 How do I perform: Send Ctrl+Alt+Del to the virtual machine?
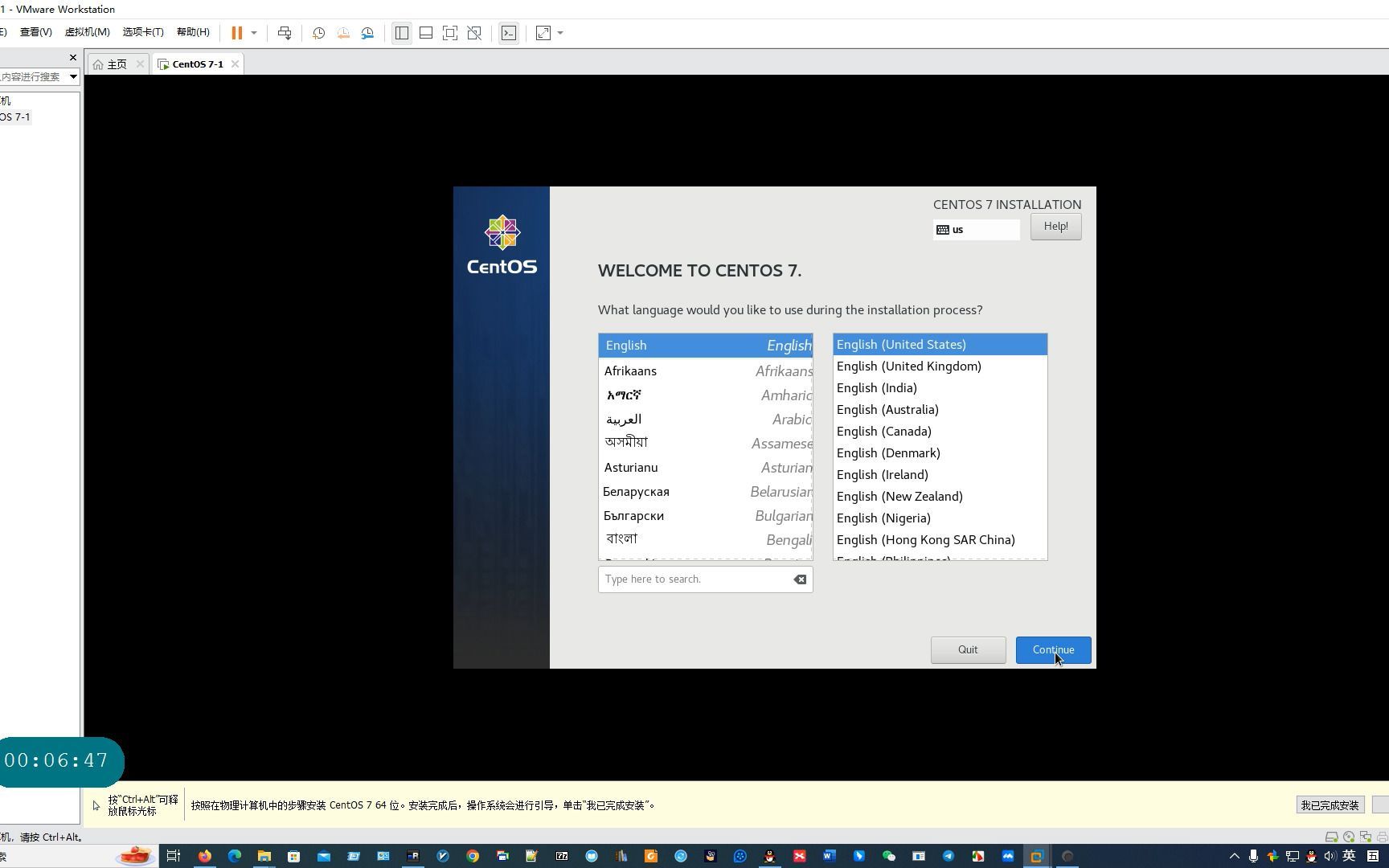pyautogui.click(x=285, y=33)
